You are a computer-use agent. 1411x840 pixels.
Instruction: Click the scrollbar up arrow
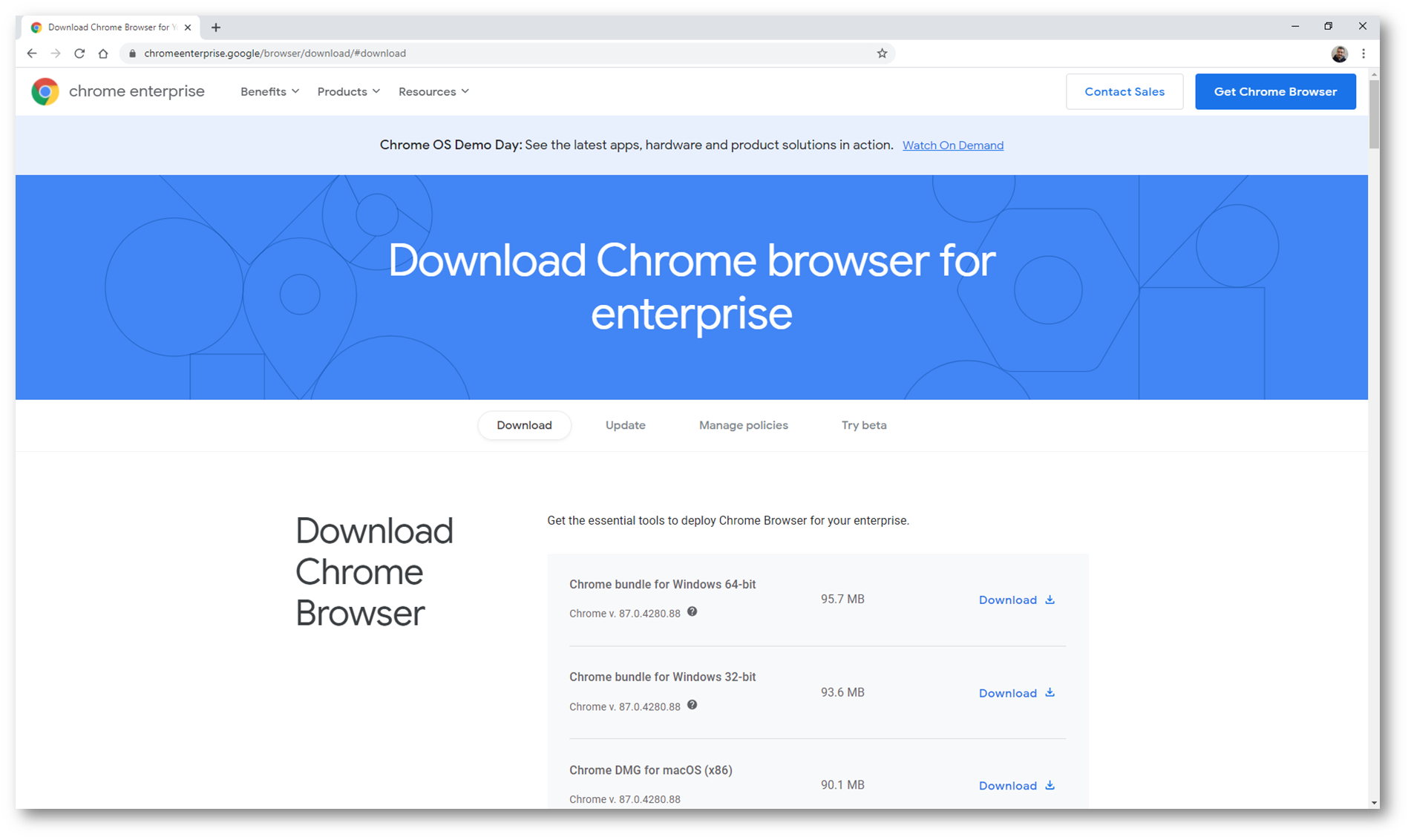1374,74
